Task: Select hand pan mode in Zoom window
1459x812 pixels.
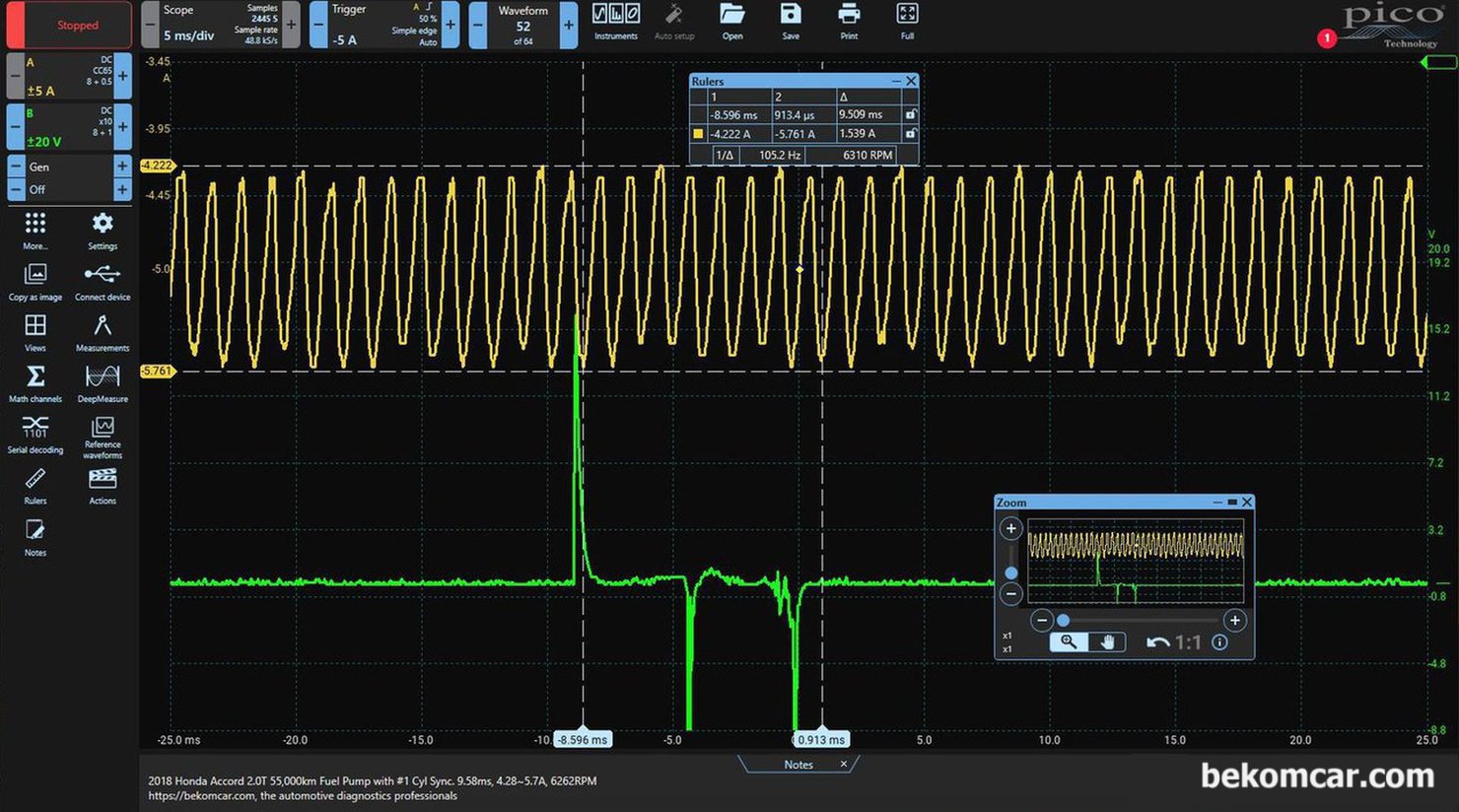Action: click(x=1107, y=643)
